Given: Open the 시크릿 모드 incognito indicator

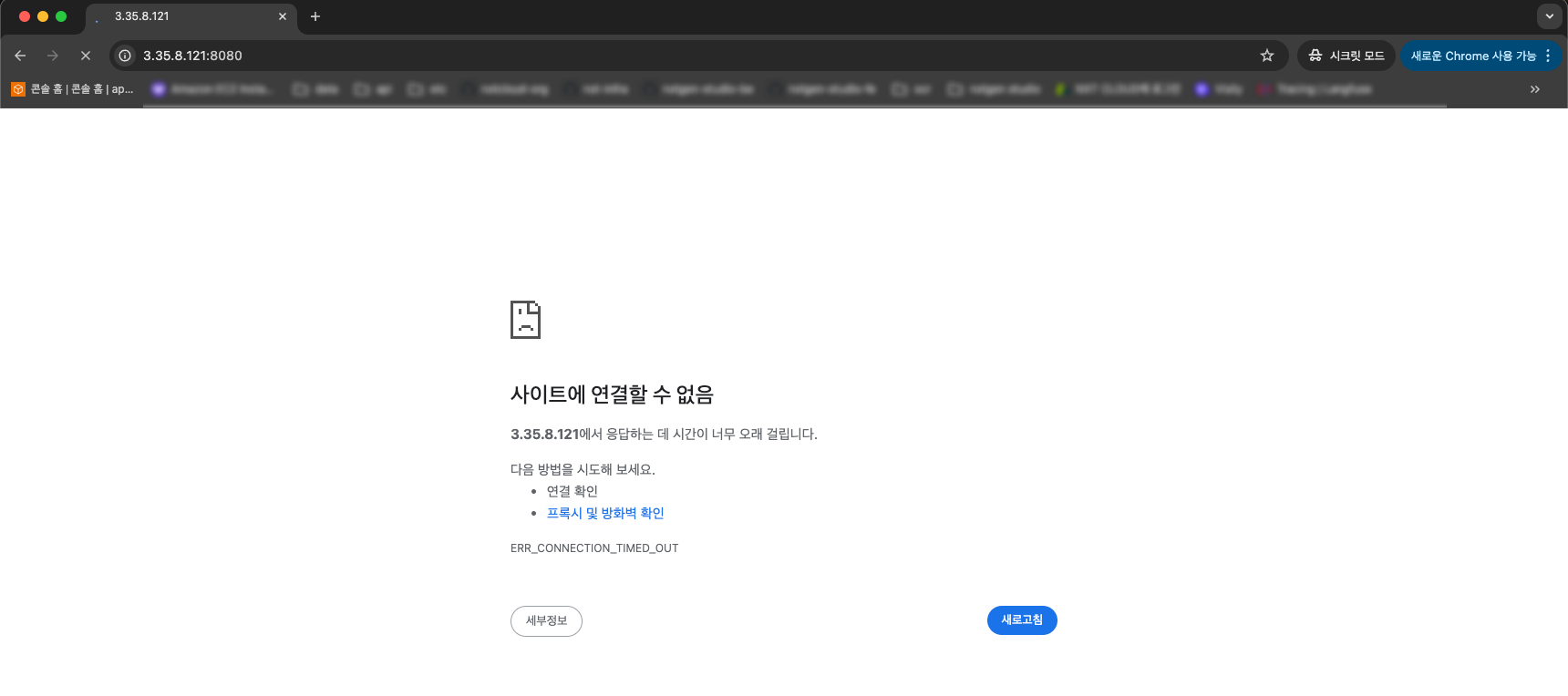Looking at the screenshot, I should [1346, 56].
